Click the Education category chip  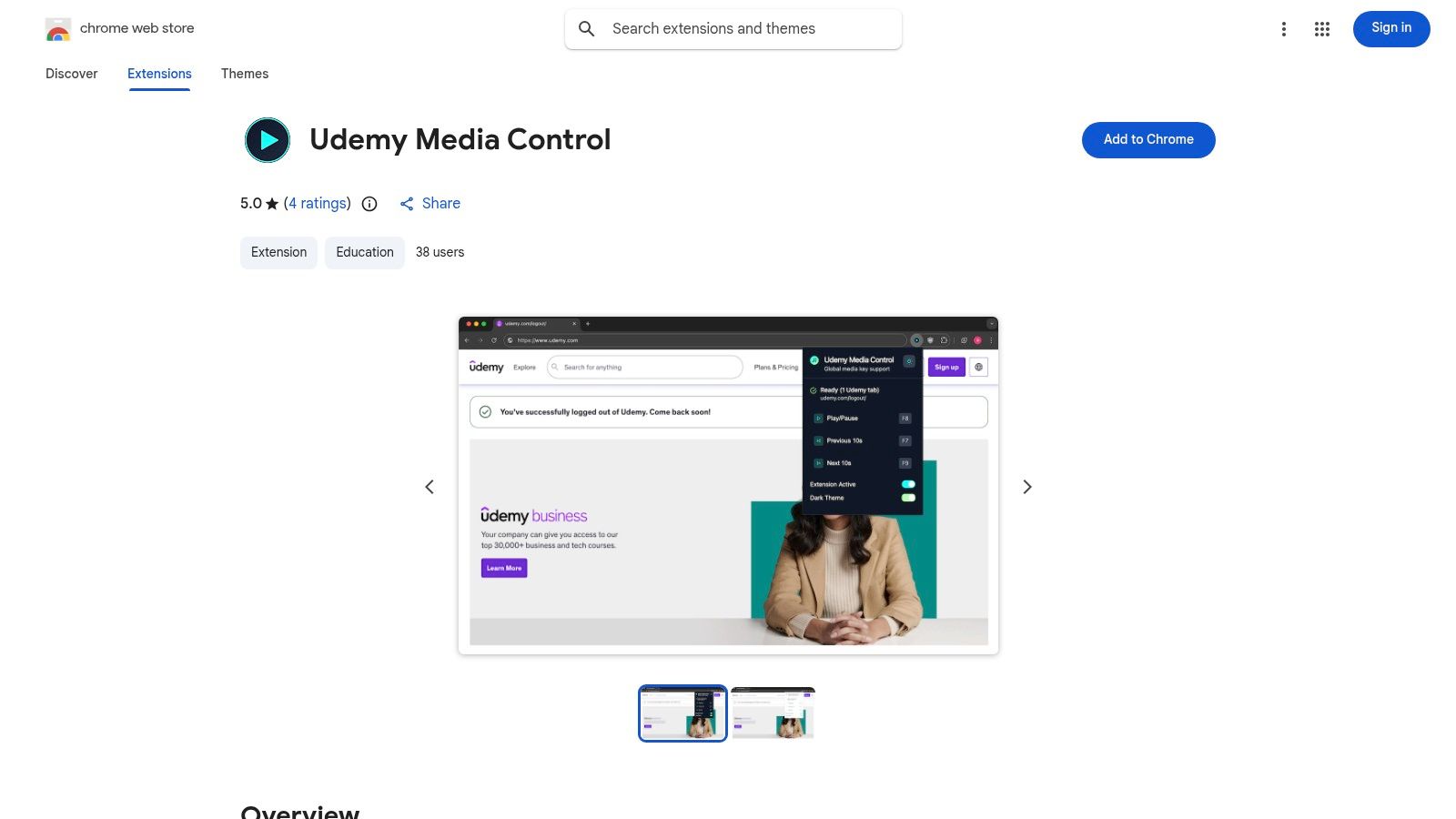364,252
